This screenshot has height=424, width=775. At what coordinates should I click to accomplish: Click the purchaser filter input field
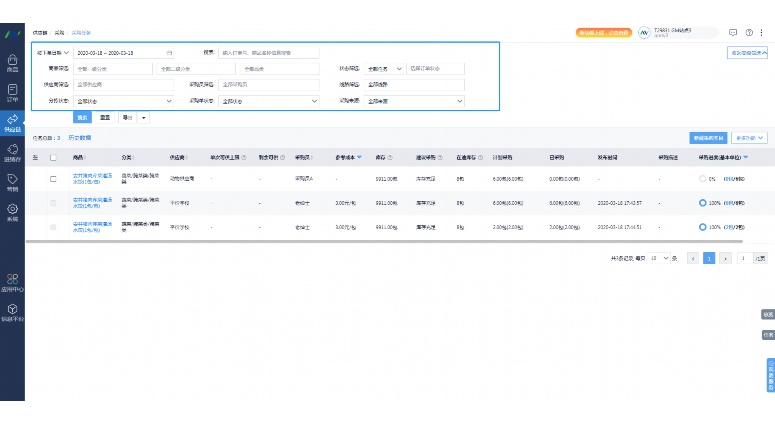tap(269, 85)
